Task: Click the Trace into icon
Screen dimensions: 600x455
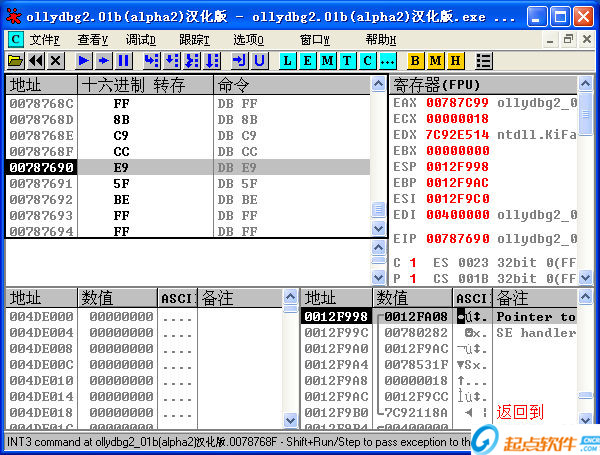Action: pyautogui.click(x=192, y=60)
